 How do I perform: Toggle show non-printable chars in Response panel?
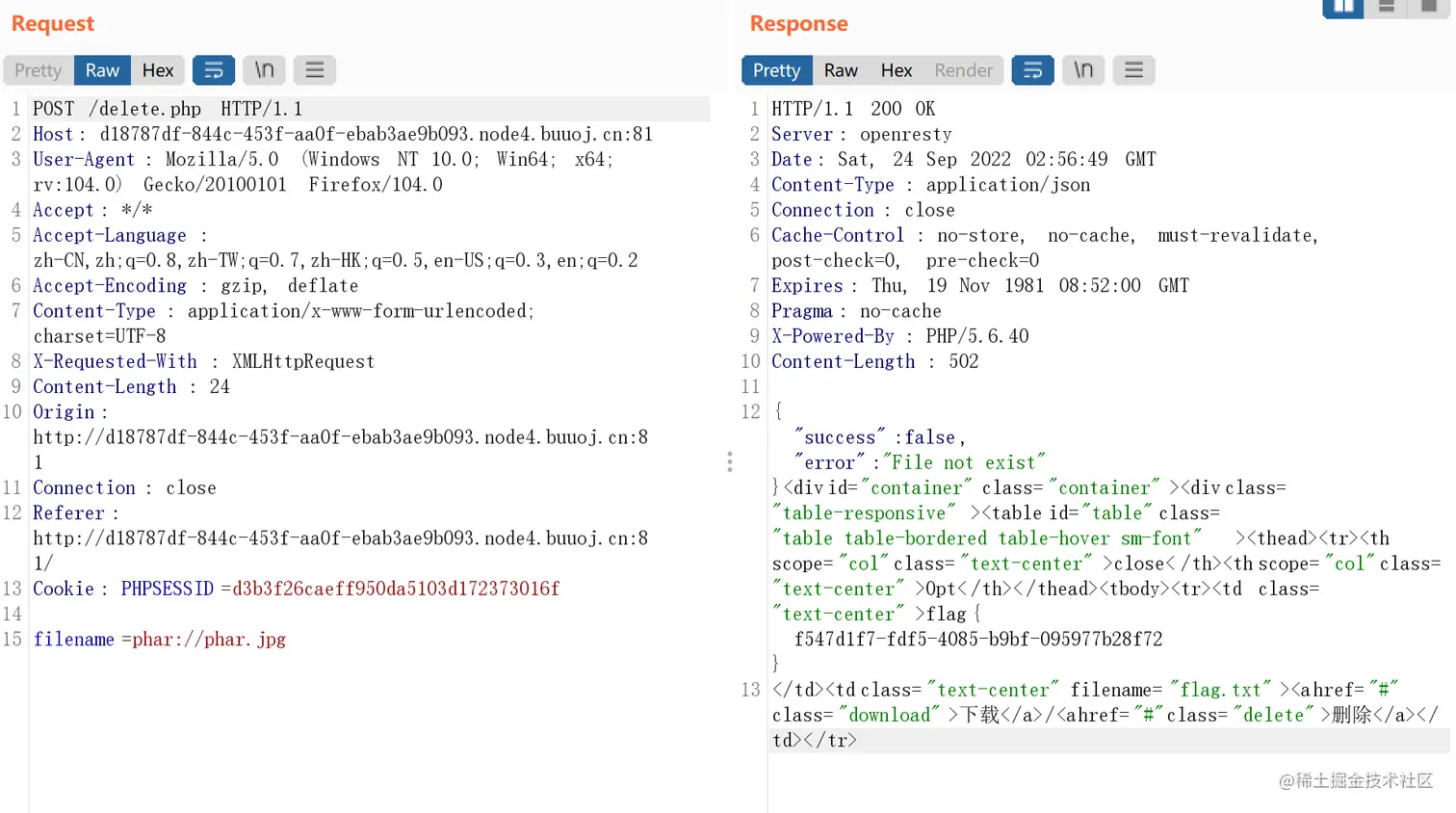1083,70
